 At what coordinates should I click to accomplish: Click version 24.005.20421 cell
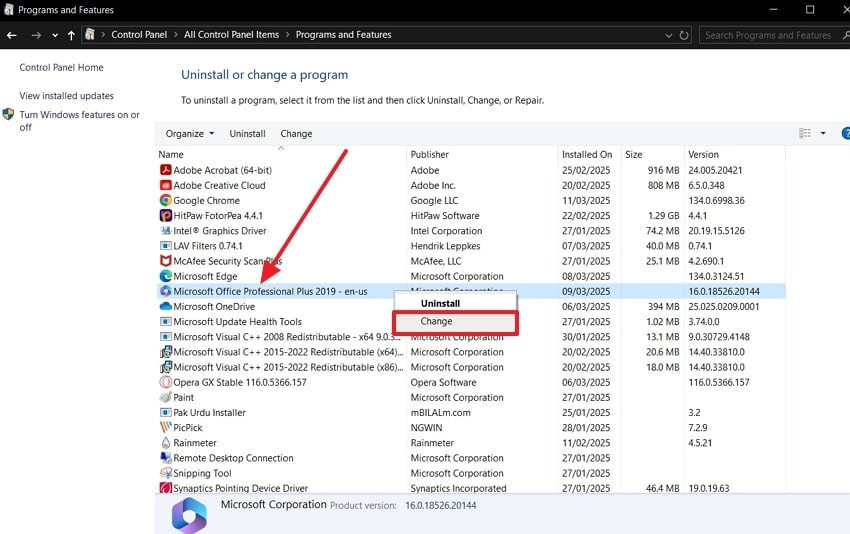[x=715, y=170]
